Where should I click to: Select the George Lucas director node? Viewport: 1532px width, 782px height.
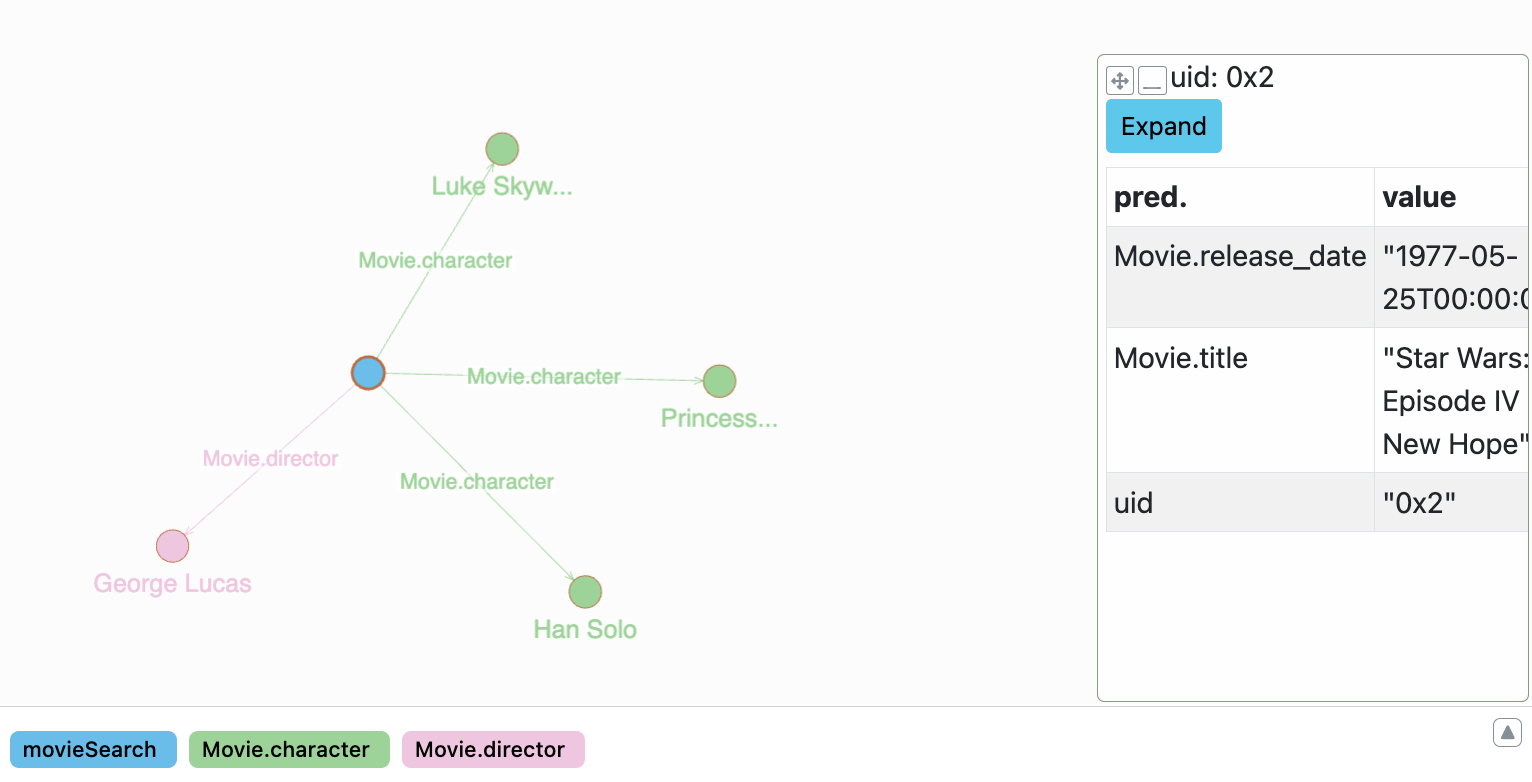click(172, 545)
